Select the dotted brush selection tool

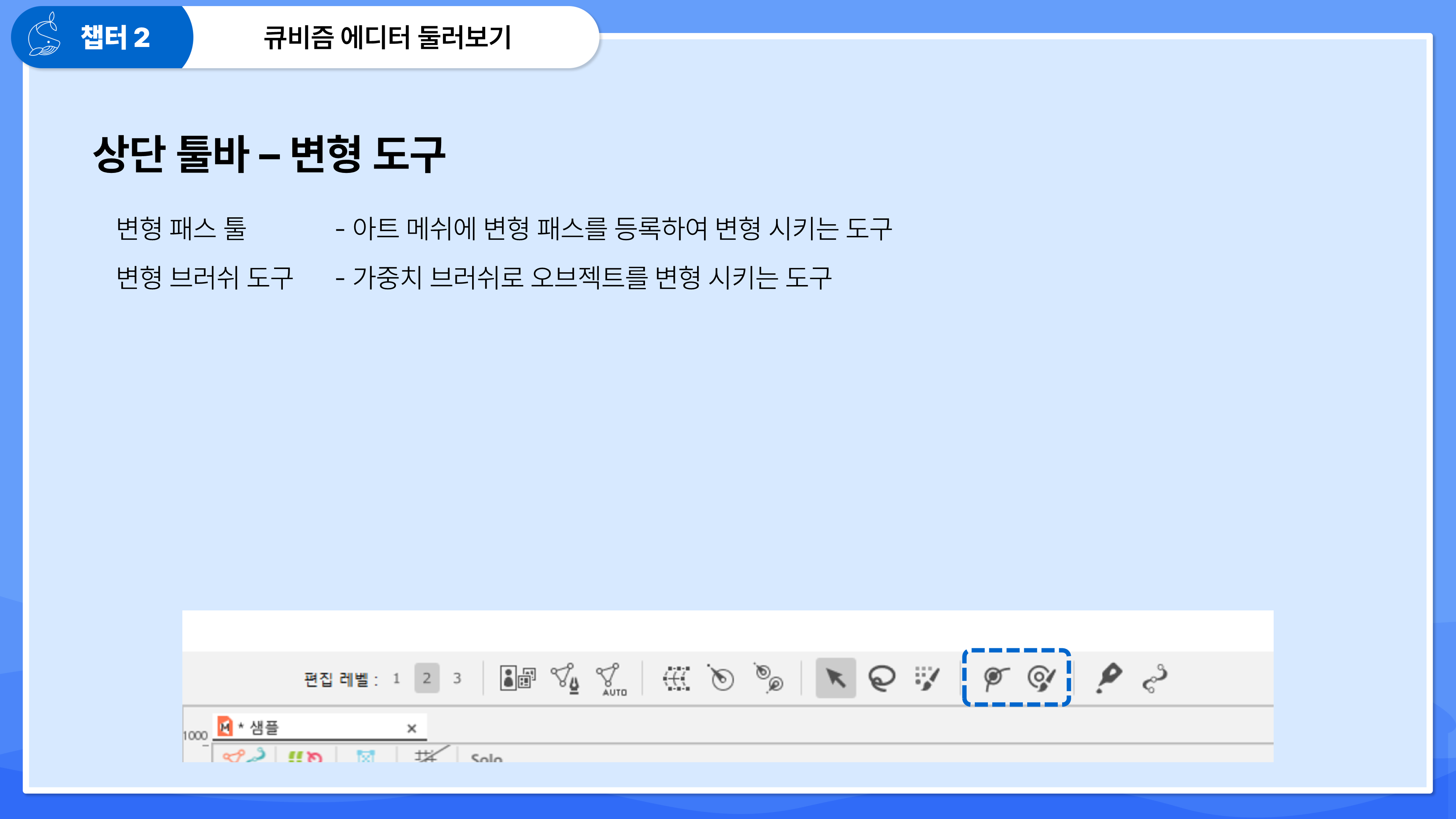tap(927, 678)
